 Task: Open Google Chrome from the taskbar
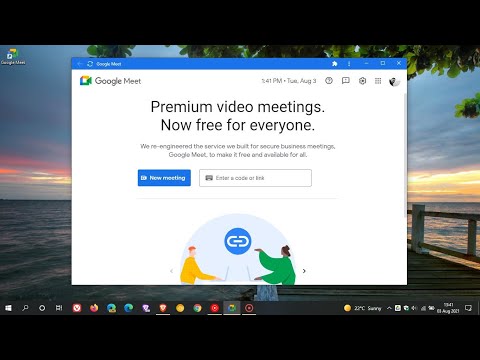(198, 308)
